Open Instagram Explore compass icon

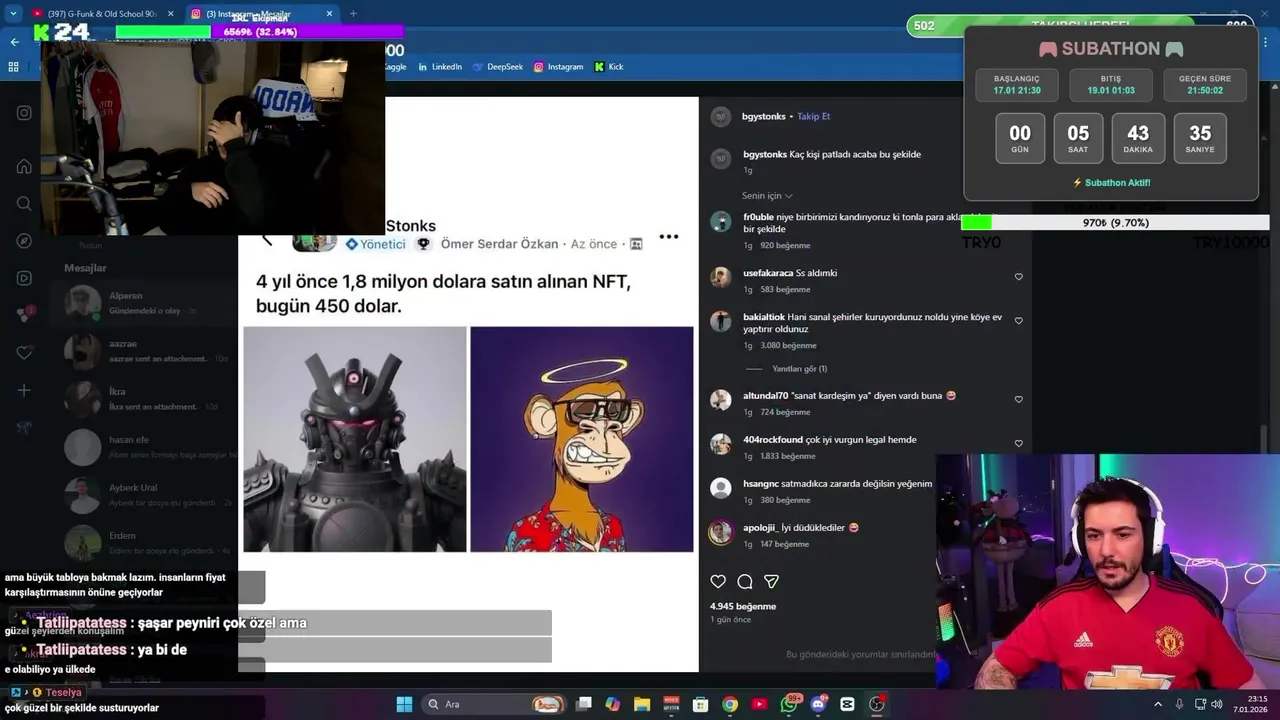pyautogui.click(x=24, y=241)
